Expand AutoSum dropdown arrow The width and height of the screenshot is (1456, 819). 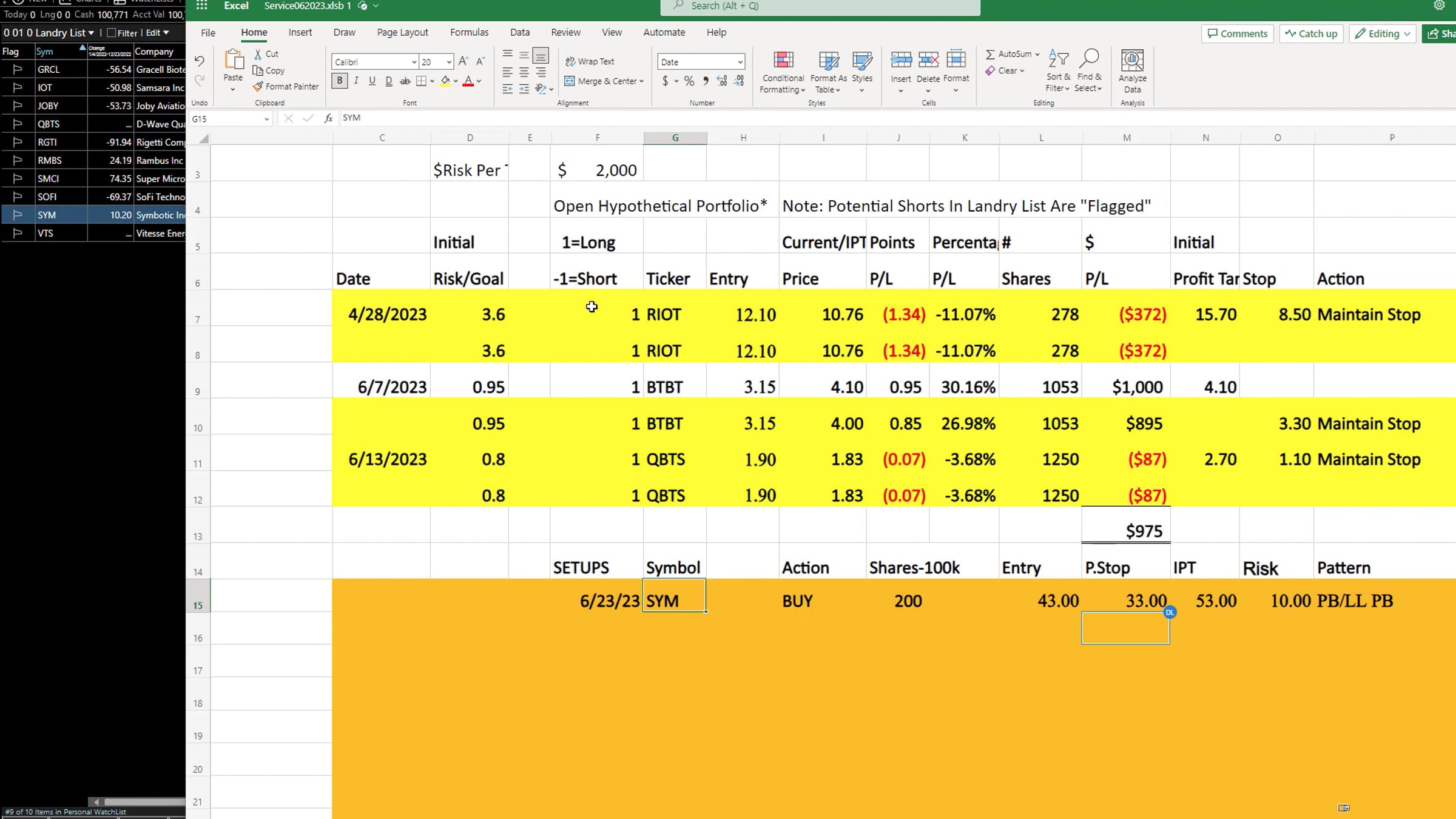(1037, 54)
